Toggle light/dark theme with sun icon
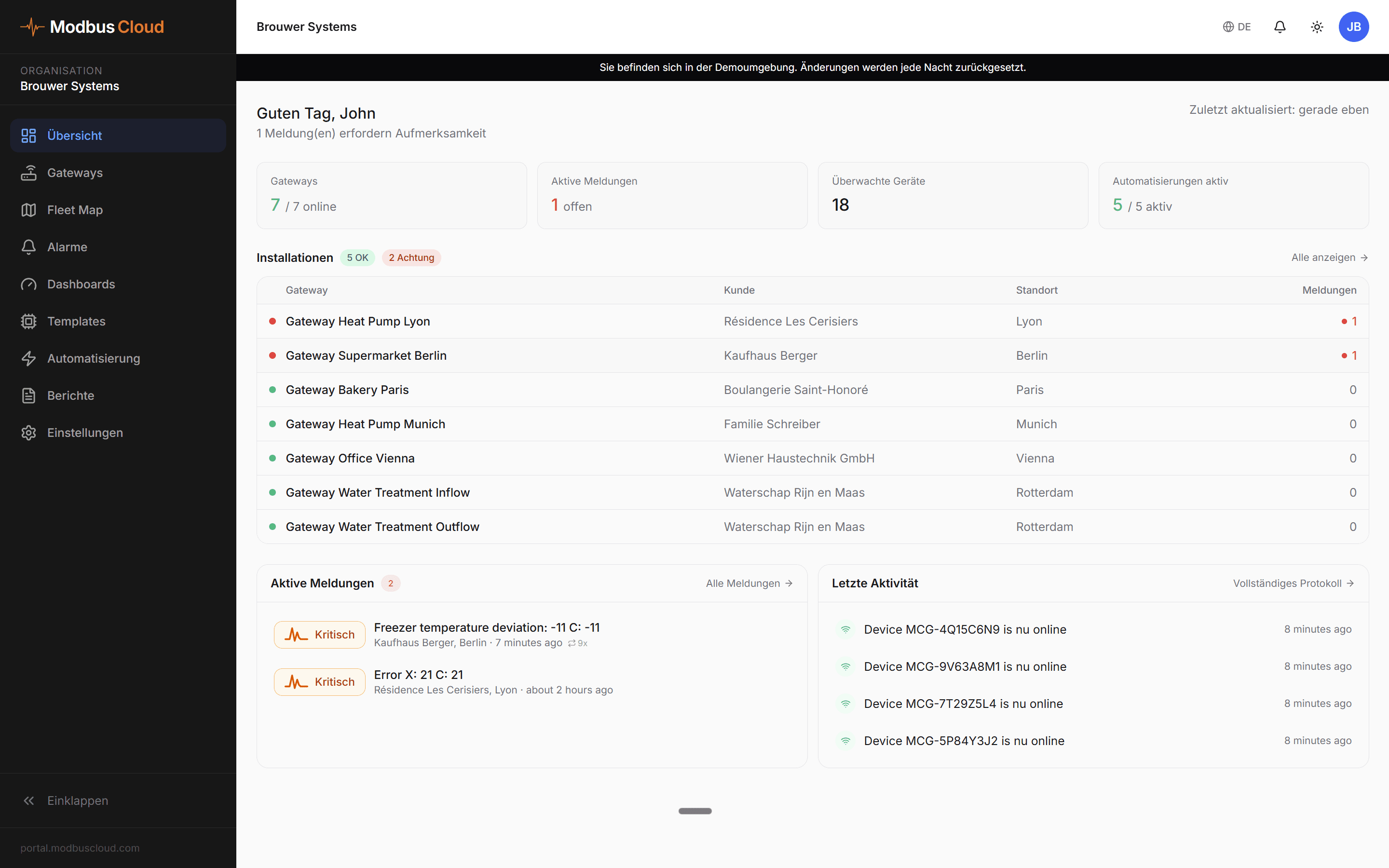This screenshot has width=1389, height=868. (x=1317, y=27)
